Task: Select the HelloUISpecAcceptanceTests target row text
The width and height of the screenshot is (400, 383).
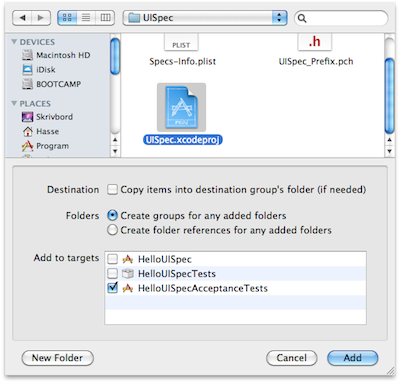Action: coord(203,288)
